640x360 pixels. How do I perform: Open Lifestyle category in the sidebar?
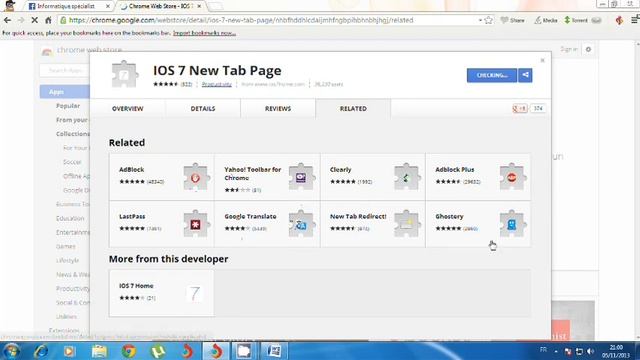click(x=67, y=260)
